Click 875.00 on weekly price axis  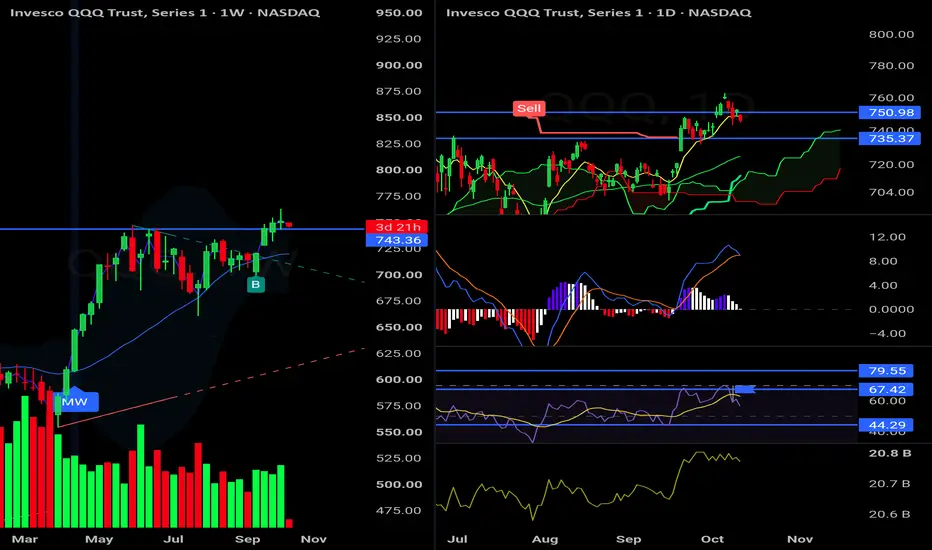[x=399, y=91]
